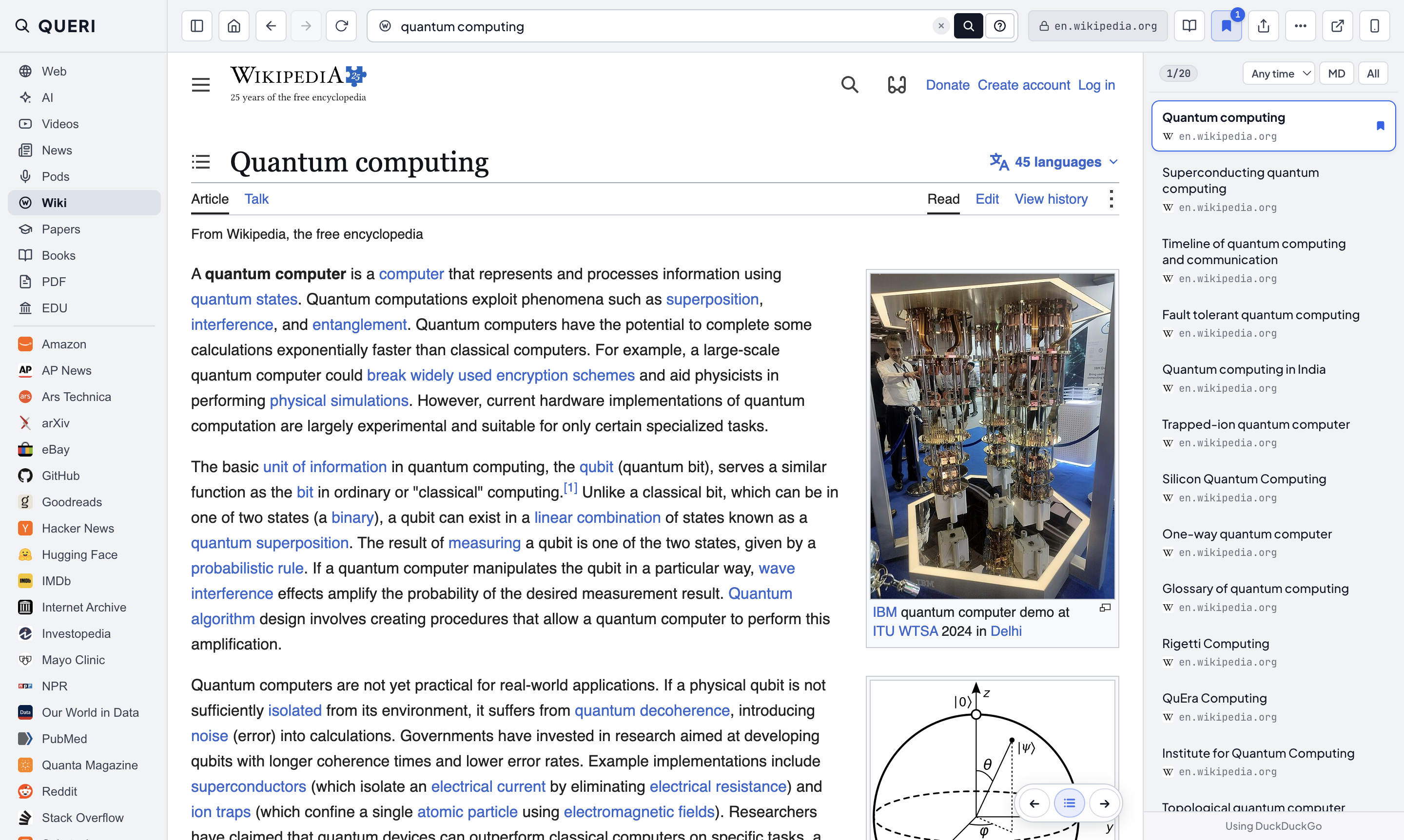Go to the home page icon
The width and height of the screenshot is (1404, 840).
click(x=234, y=26)
